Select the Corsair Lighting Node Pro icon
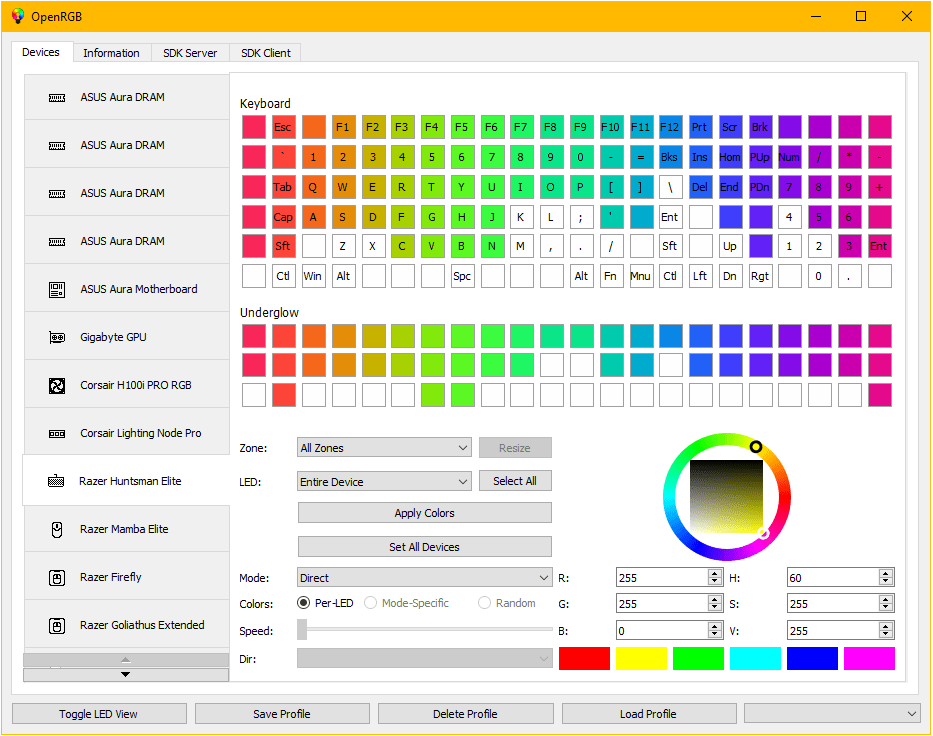 coord(57,432)
